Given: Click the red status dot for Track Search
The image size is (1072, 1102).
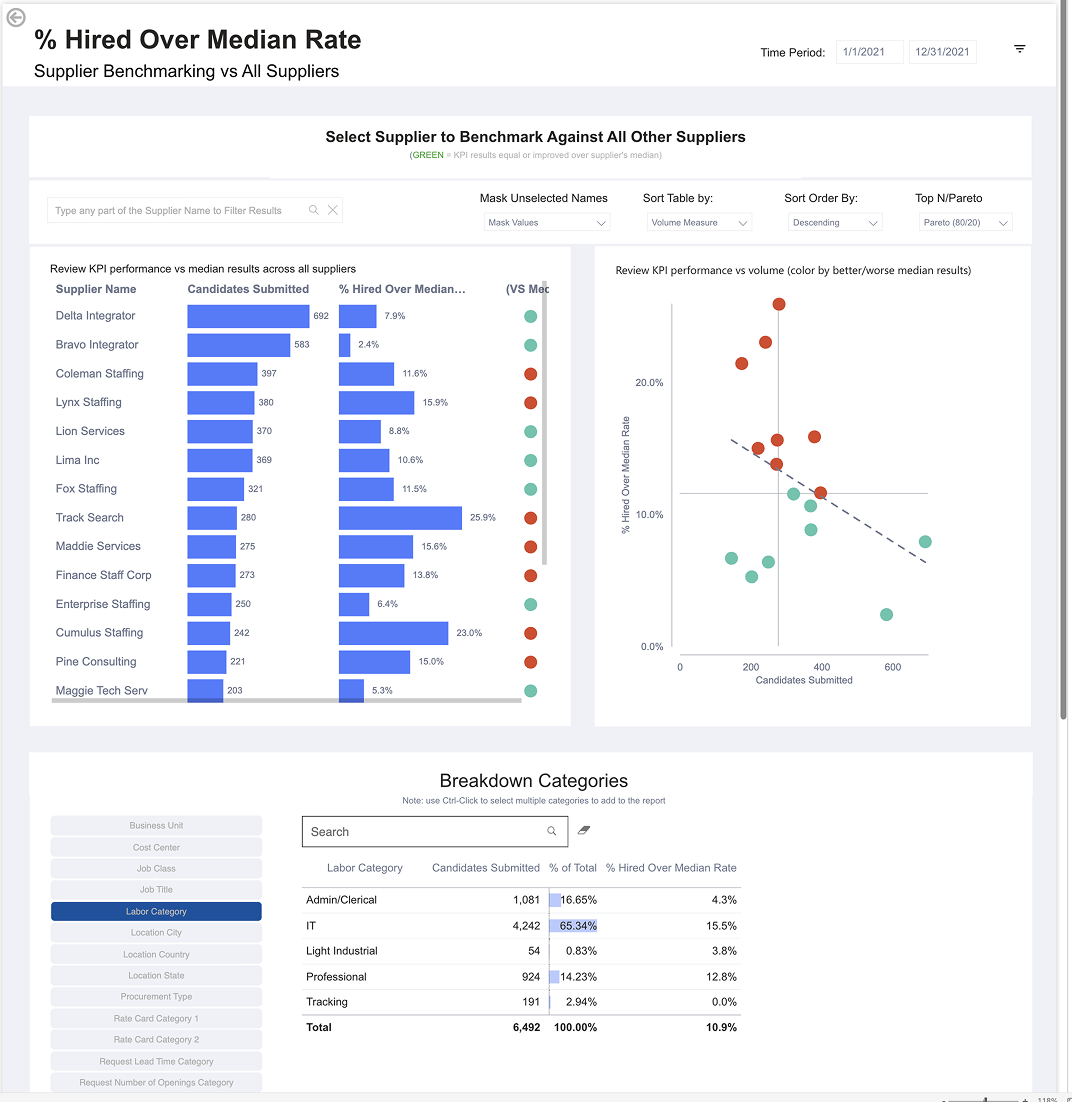Looking at the screenshot, I should pyautogui.click(x=531, y=518).
